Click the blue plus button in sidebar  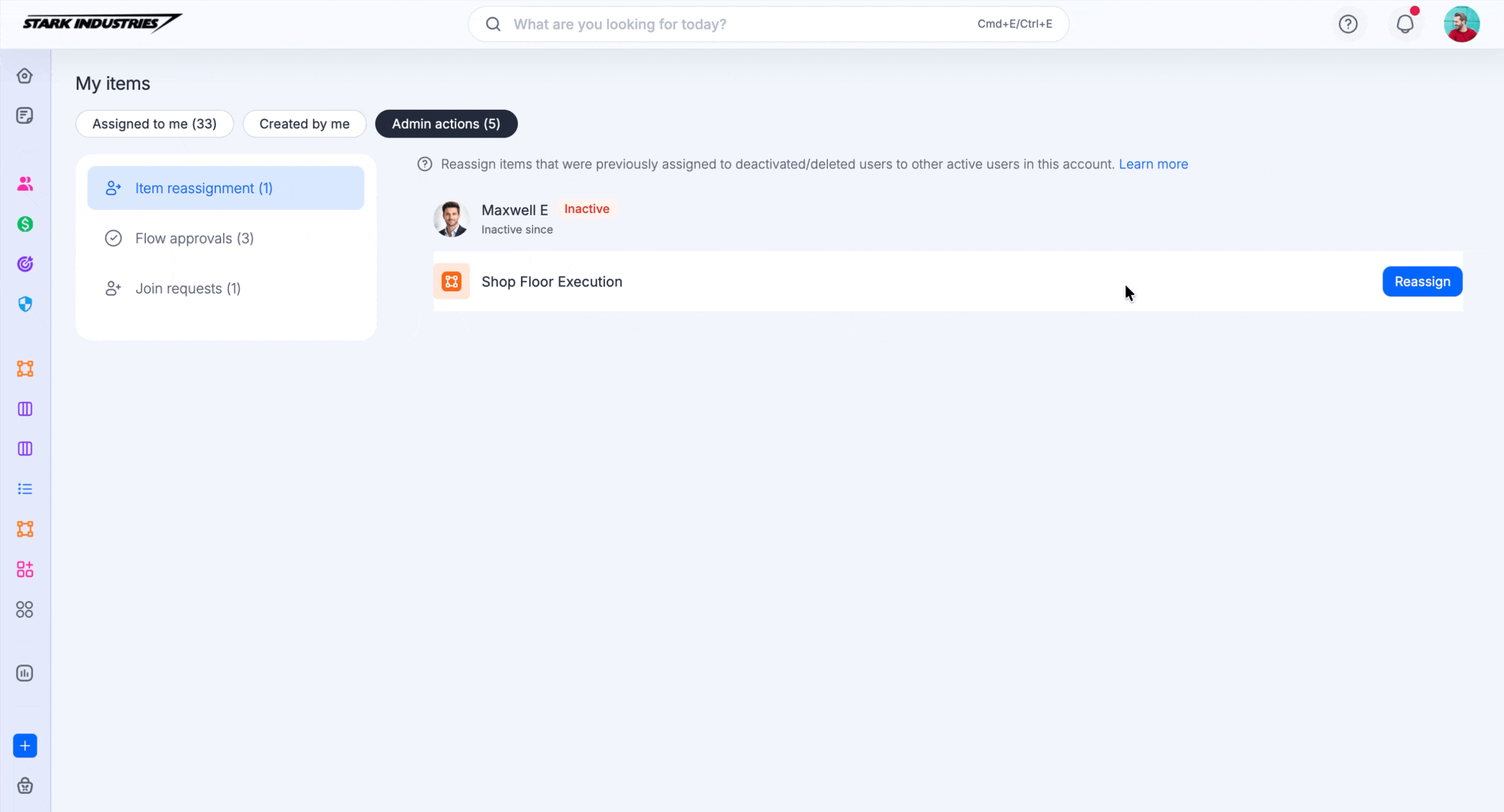tap(25, 746)
